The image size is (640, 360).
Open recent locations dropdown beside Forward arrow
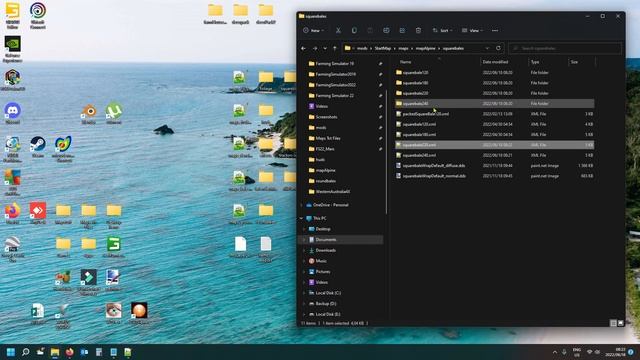[x=325, y=48]
